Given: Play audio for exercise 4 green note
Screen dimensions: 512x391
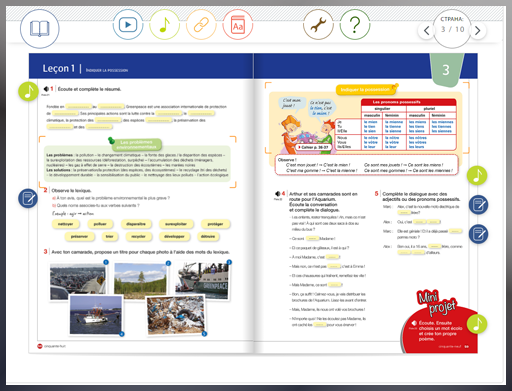Looking at the screenshot, I should point(477,175).
